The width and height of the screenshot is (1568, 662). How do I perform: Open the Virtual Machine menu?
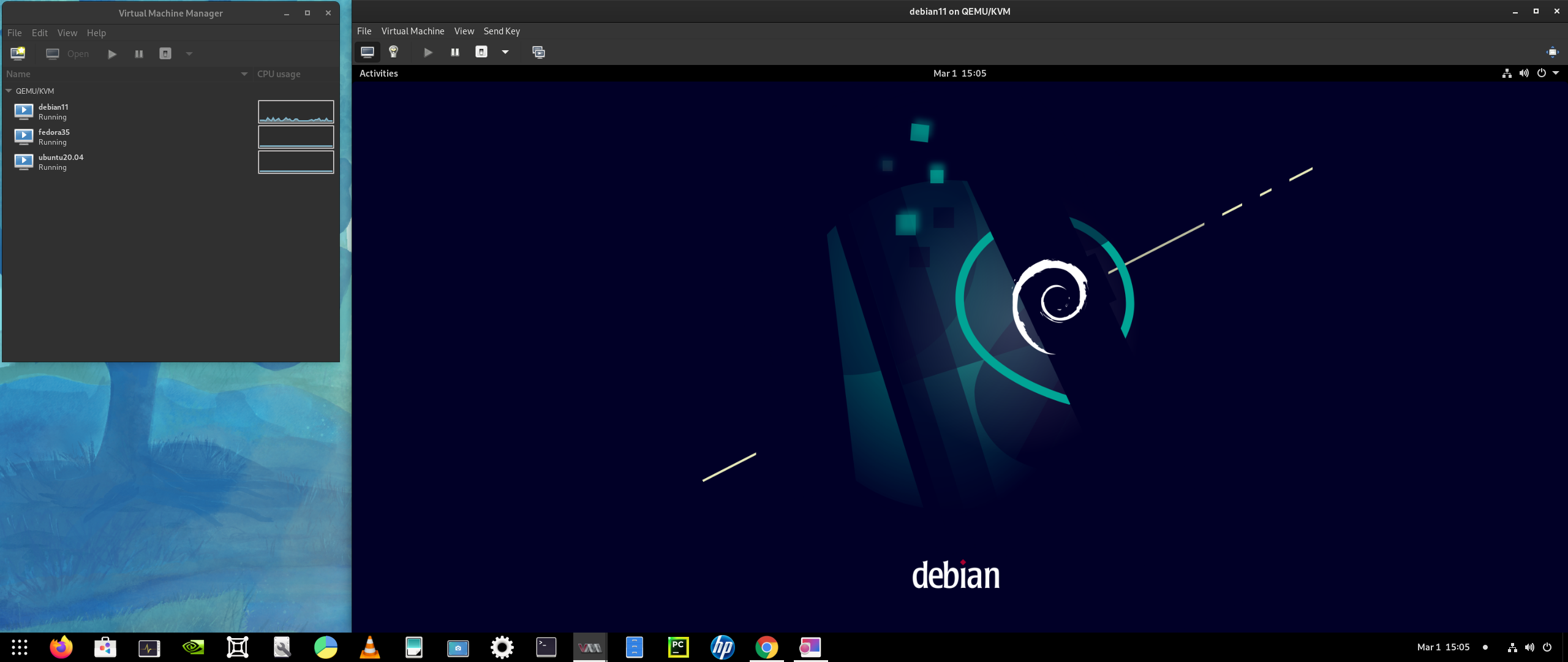click(412, 31)
